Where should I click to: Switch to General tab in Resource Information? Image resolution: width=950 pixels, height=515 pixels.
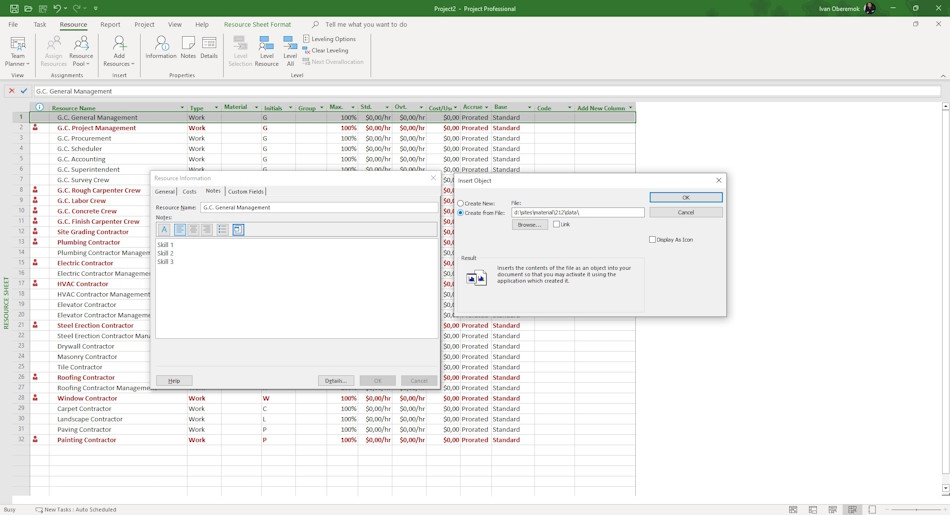[165, 191]
